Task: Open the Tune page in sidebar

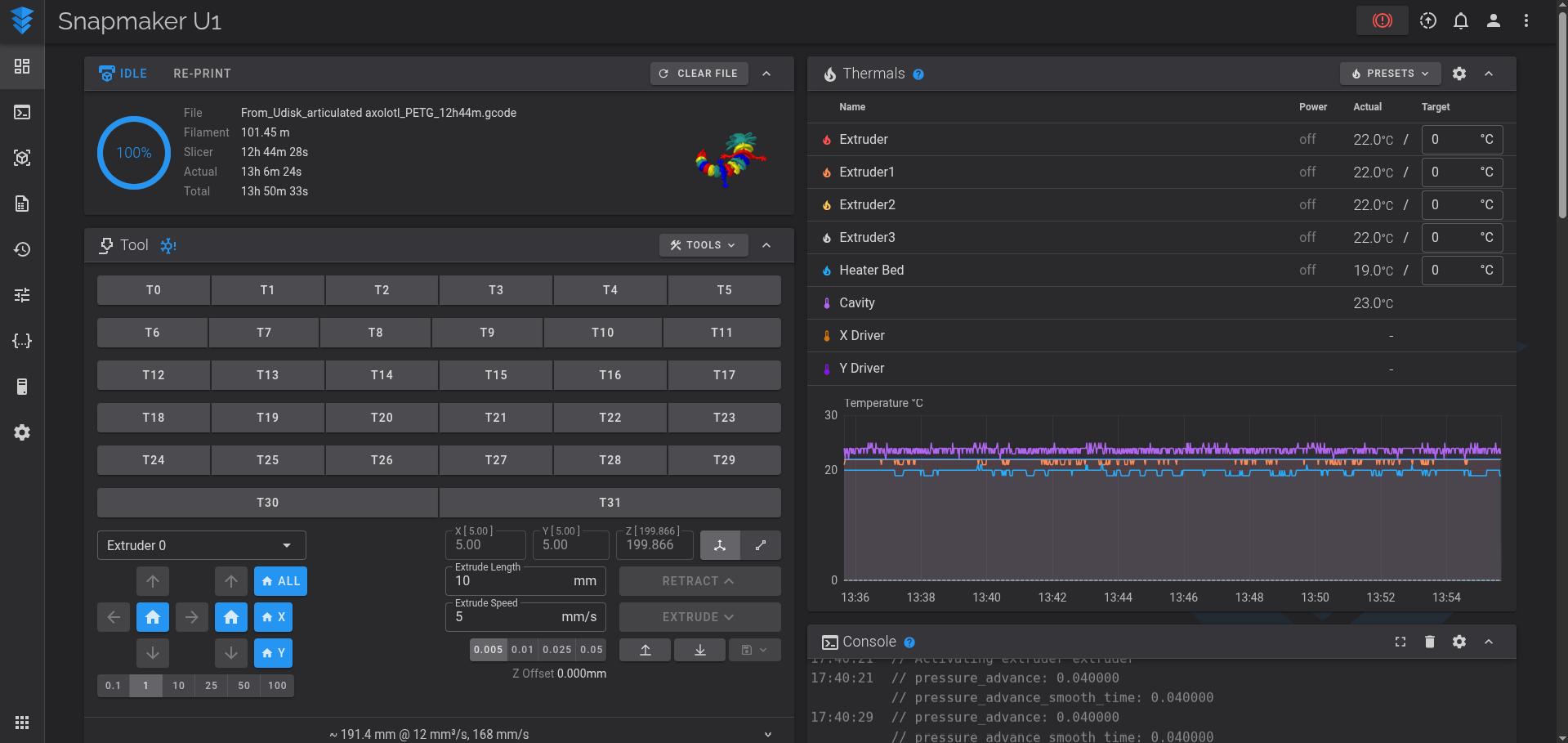Action: [22, 295]
